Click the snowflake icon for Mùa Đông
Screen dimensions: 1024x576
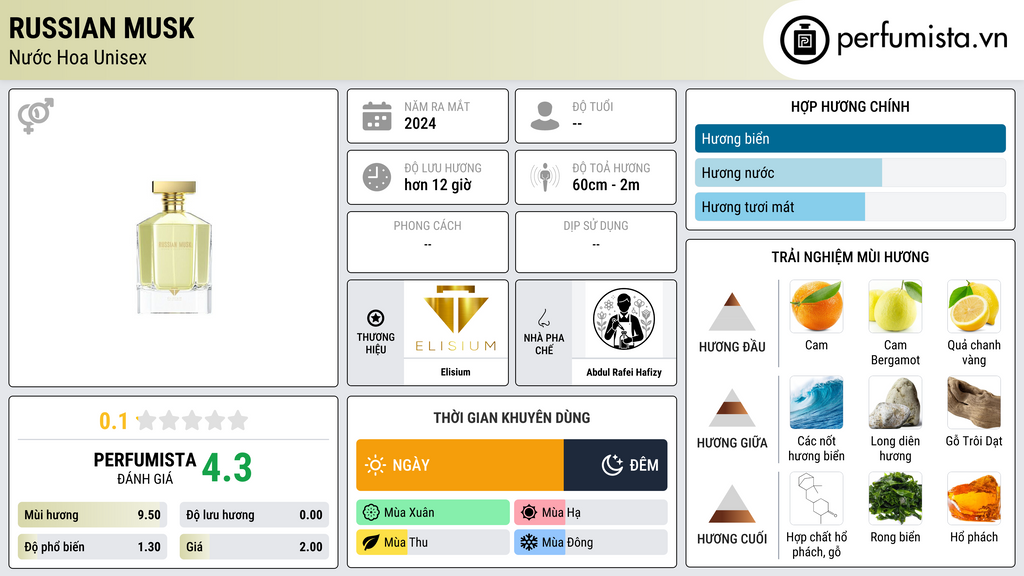[529, 543]
